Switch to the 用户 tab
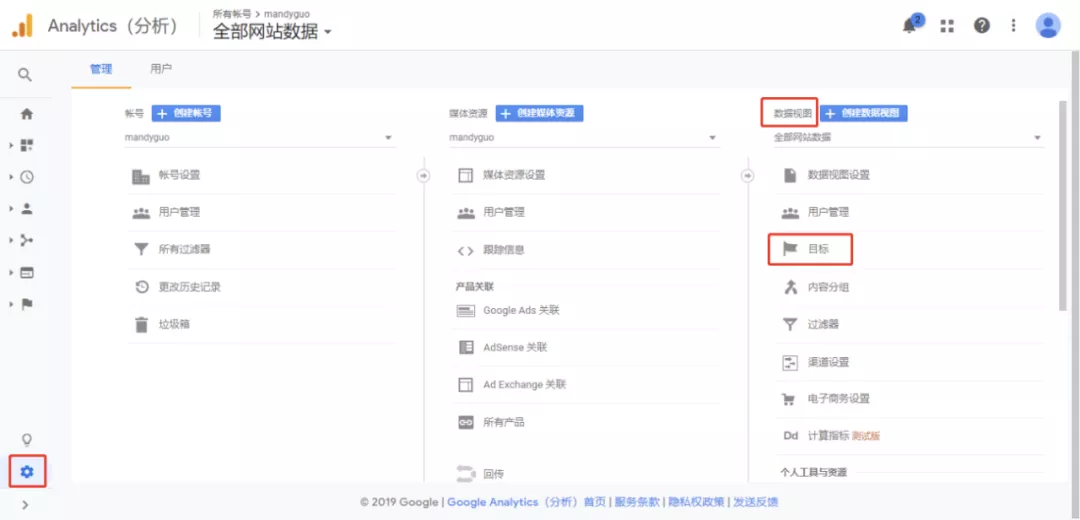This screenshot has height=520, width=1080. point(160,69)
